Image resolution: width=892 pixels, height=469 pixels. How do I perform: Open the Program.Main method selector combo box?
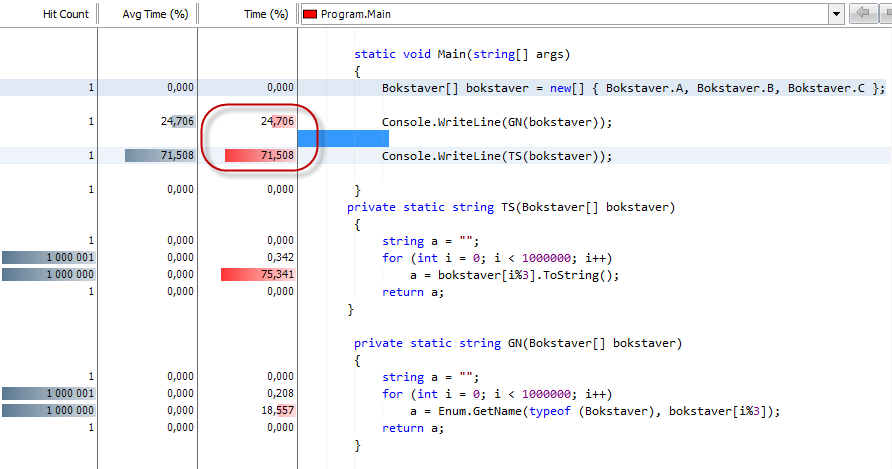click(572, 14)
